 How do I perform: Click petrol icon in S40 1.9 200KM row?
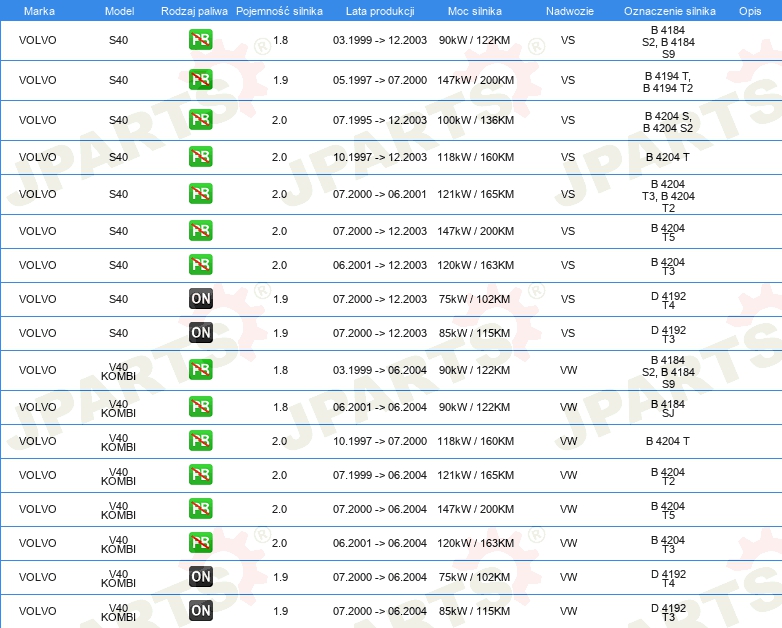(200, 80)
